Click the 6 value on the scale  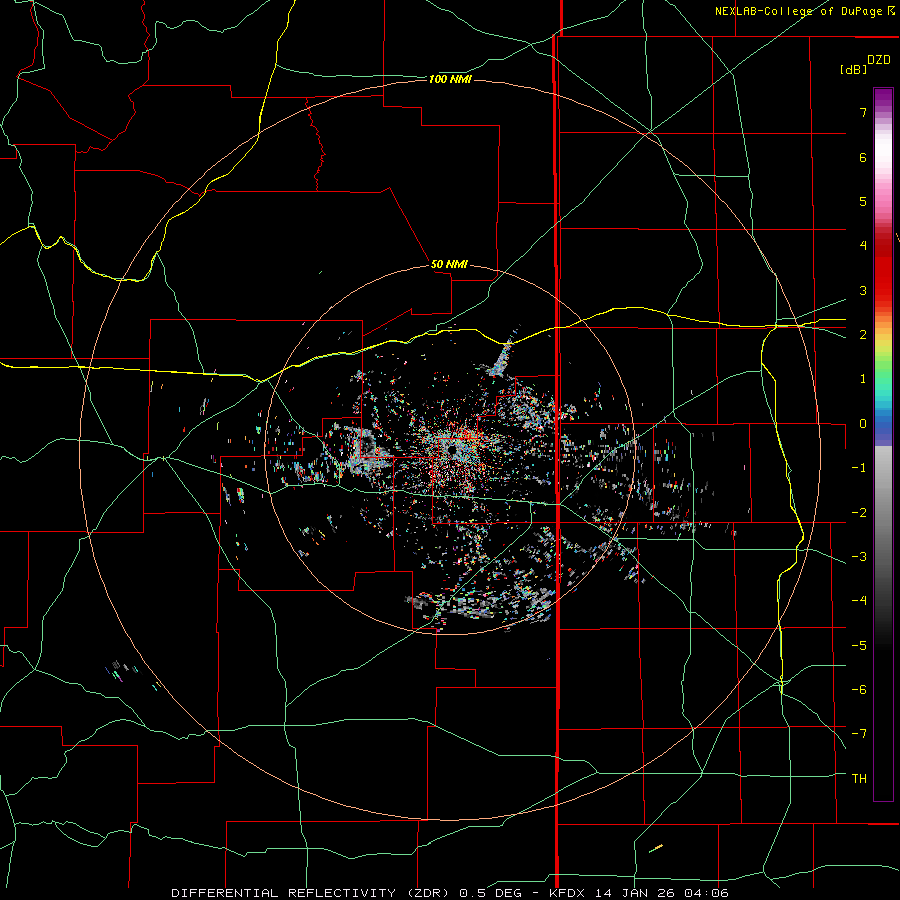(863, 157)
